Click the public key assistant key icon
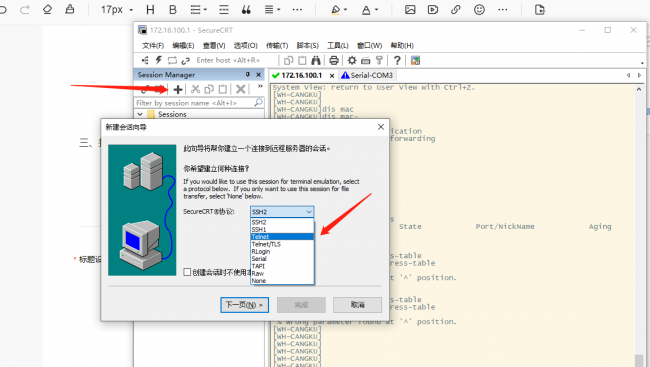This screenshot has height=367, width=650. click(x=379, y=61)
